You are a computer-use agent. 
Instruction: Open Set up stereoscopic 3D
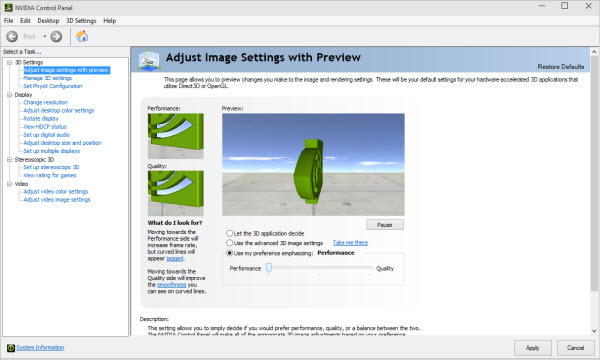[51, 167]
